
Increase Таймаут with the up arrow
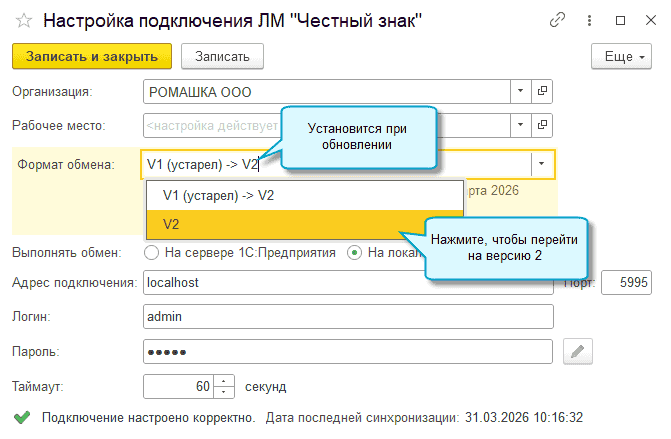[x=224, y=380]
